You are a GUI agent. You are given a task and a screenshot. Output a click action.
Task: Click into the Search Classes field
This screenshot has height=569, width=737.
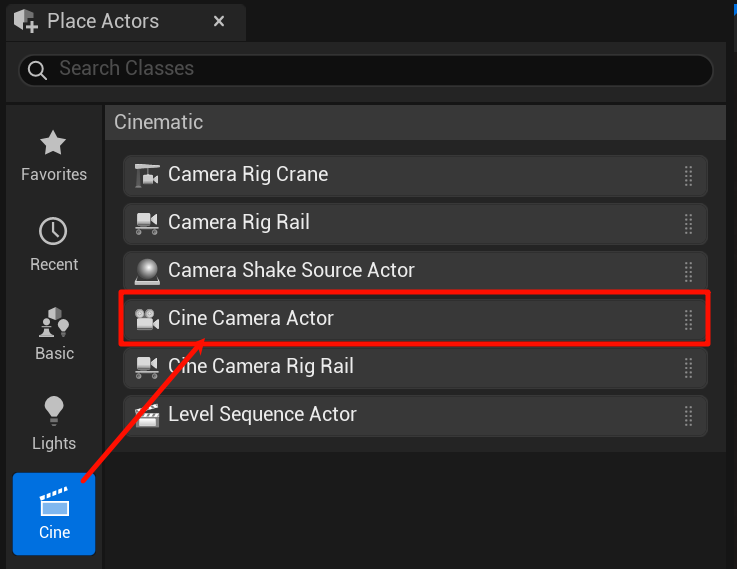pyautogui.click(x=380, y=70)
